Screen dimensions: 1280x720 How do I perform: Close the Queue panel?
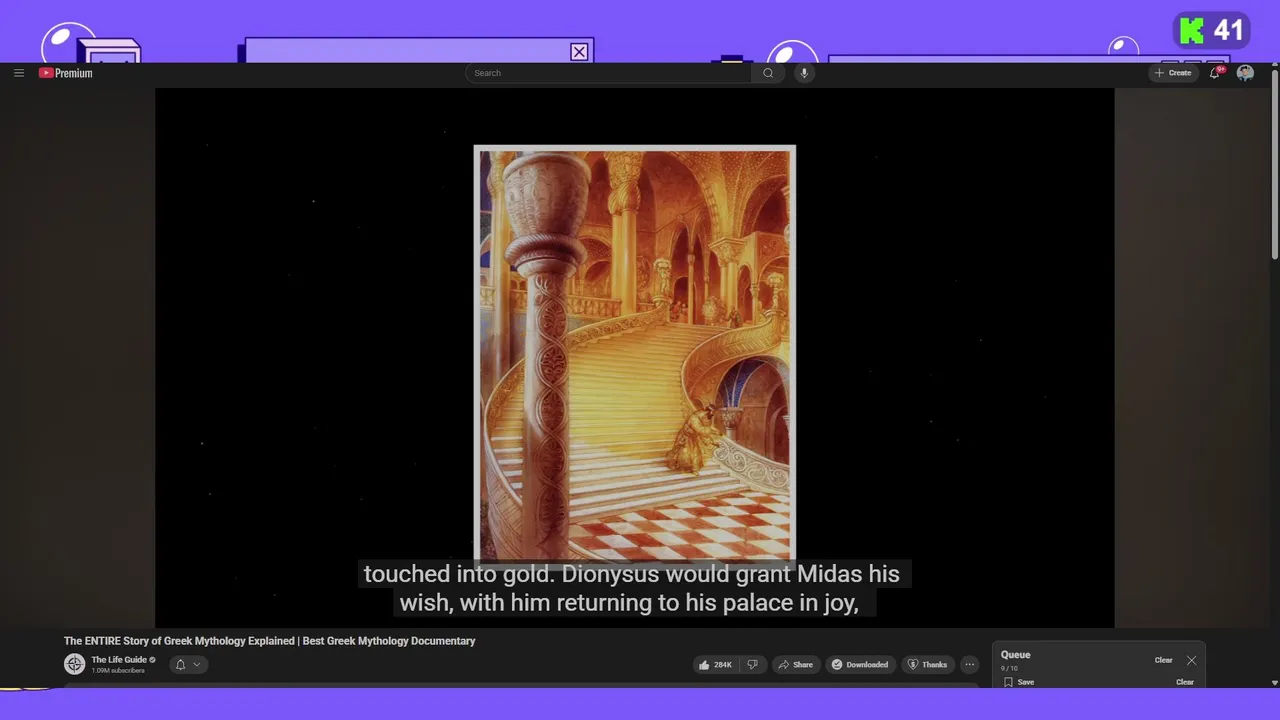pyautogui.click(x=1191, y=660)
